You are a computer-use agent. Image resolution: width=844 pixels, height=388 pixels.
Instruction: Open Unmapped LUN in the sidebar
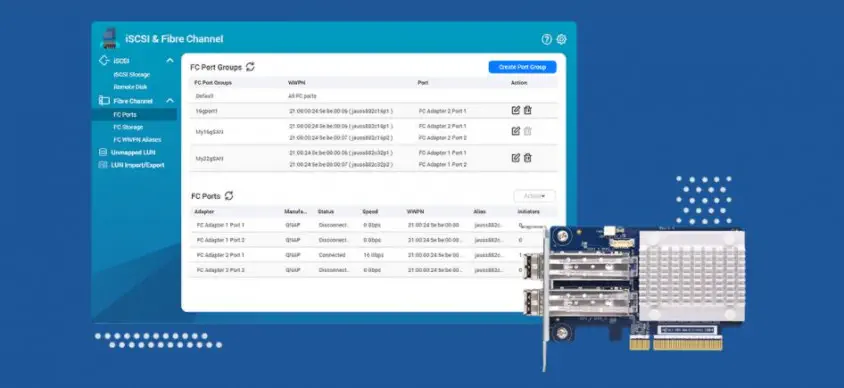point(133,152)
